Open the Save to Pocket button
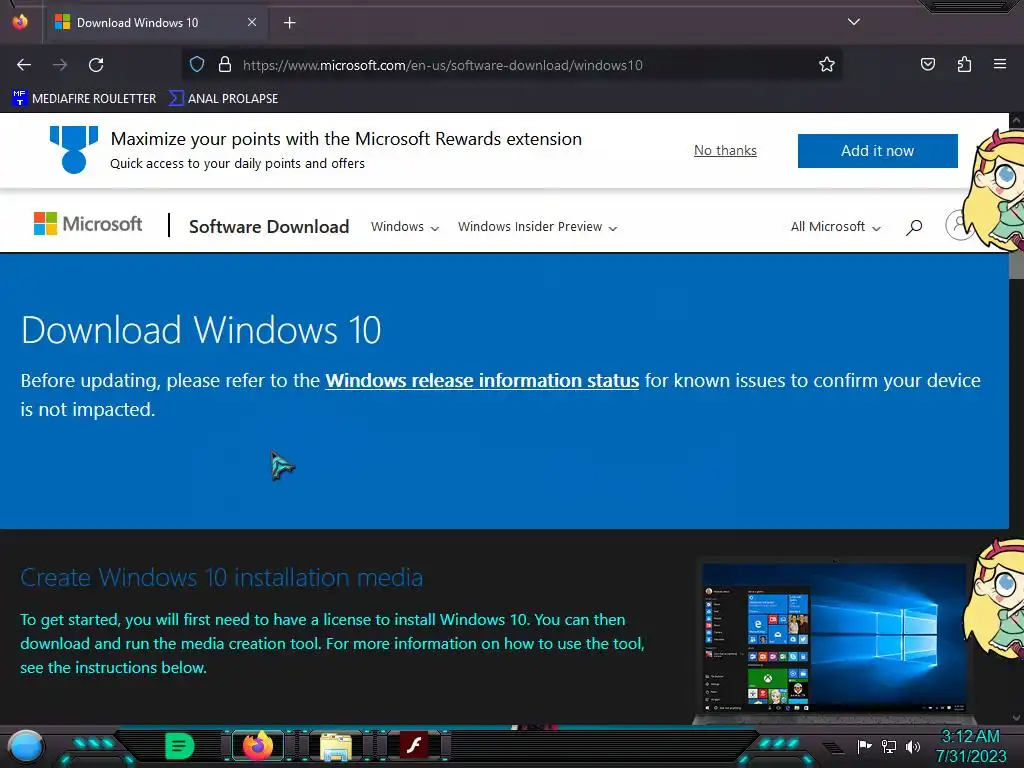 (x=927, y=65)
